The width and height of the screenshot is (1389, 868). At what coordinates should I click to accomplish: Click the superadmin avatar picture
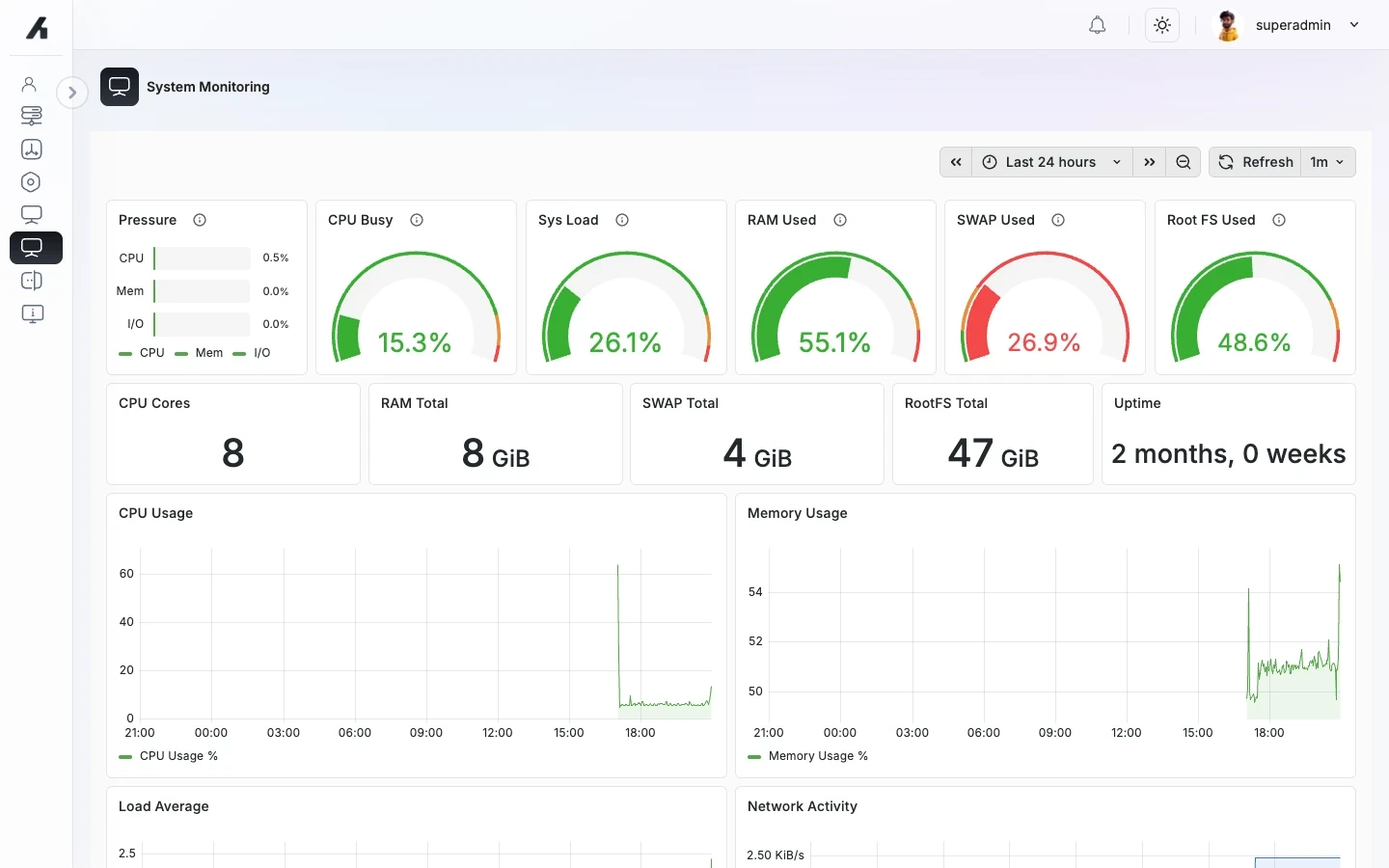(x=1228, y=25)
